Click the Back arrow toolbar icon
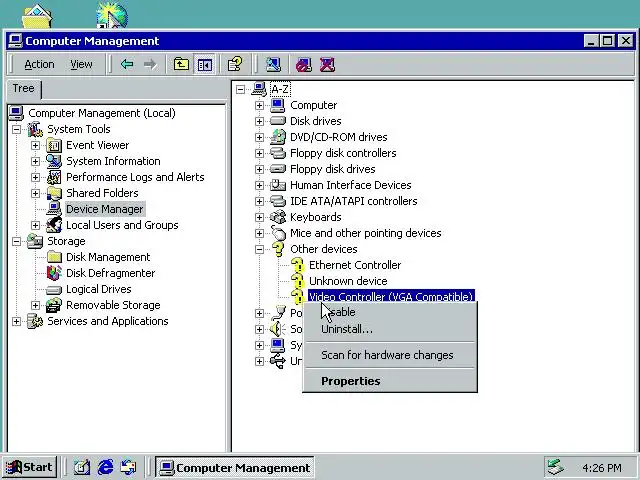 [x=127, y=64]
